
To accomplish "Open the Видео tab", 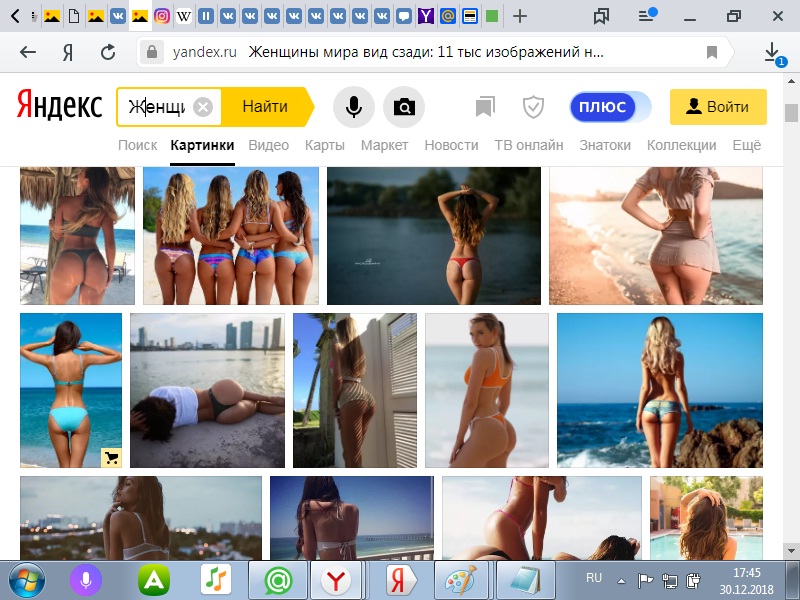I will tap(268, 145).
